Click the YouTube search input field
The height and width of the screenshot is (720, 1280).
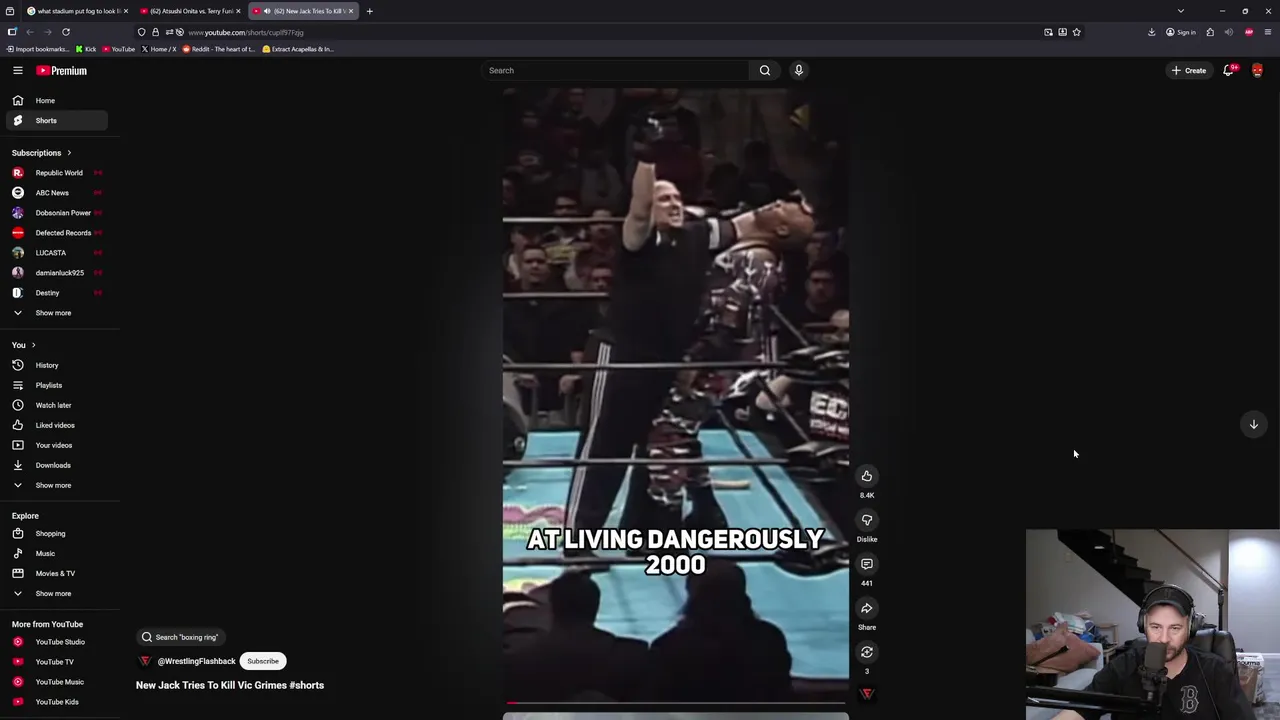click(x=615, y=70)
